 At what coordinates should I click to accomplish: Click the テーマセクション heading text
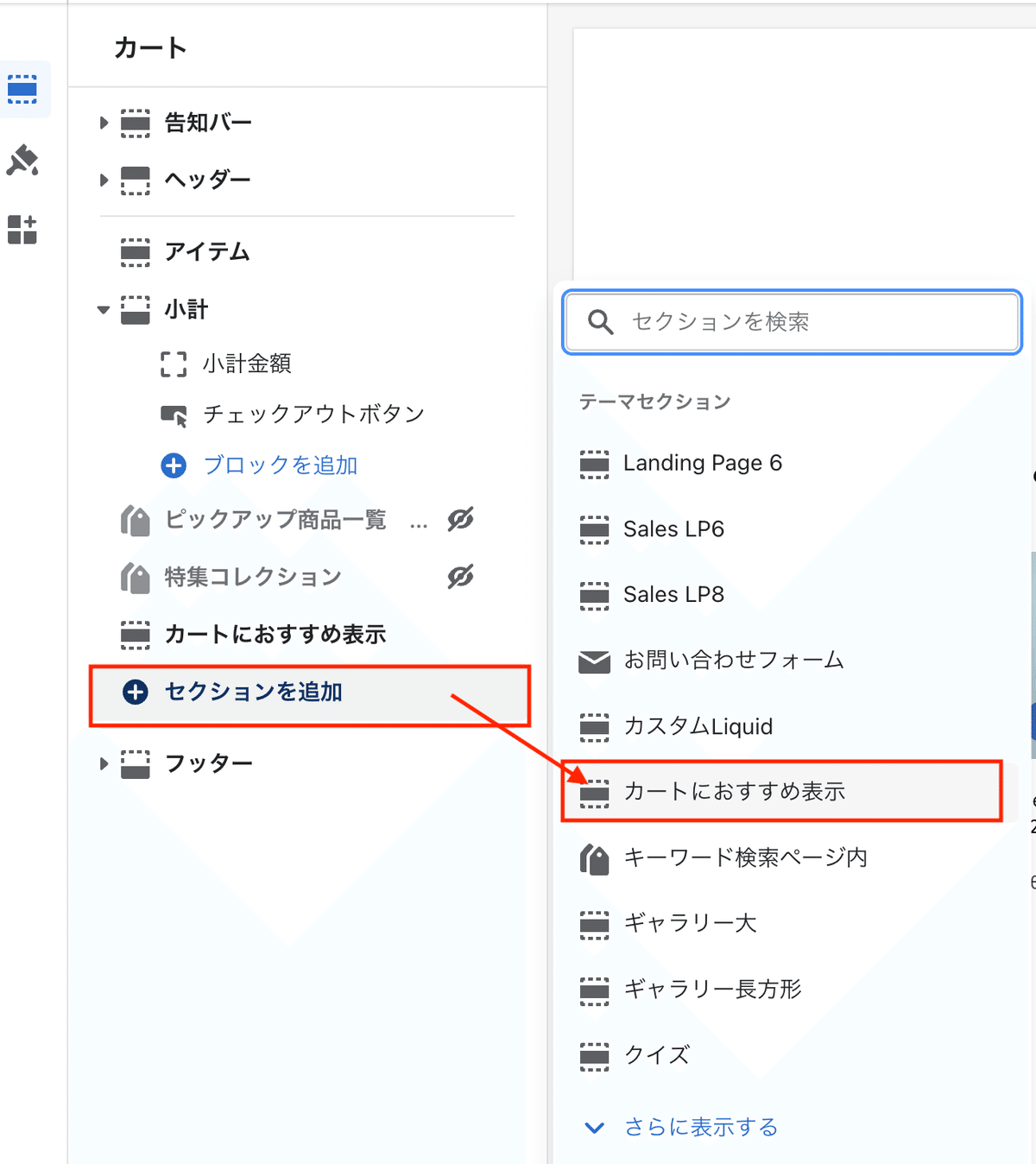[x=654, y=402]
